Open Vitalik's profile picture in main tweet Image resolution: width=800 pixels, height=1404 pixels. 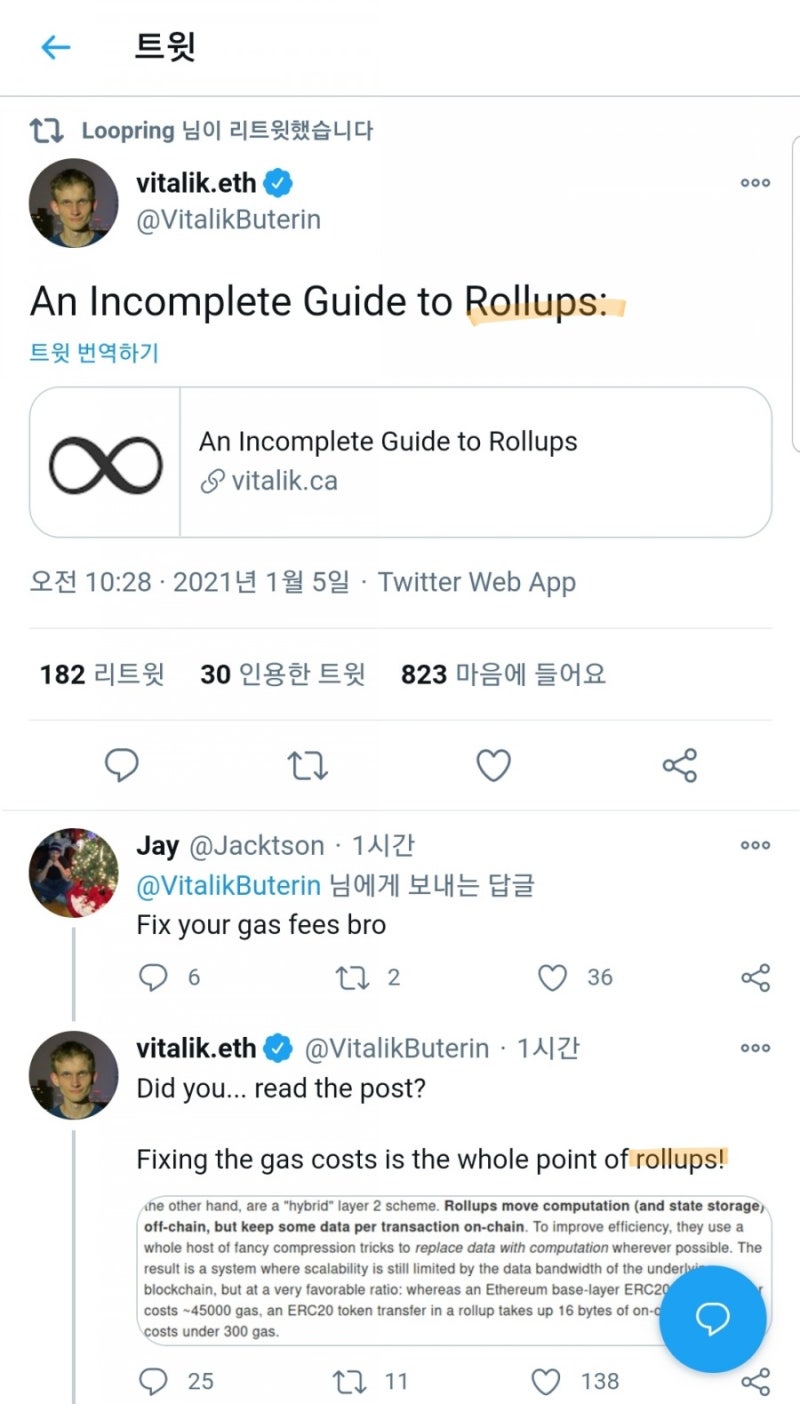(74, 203)
